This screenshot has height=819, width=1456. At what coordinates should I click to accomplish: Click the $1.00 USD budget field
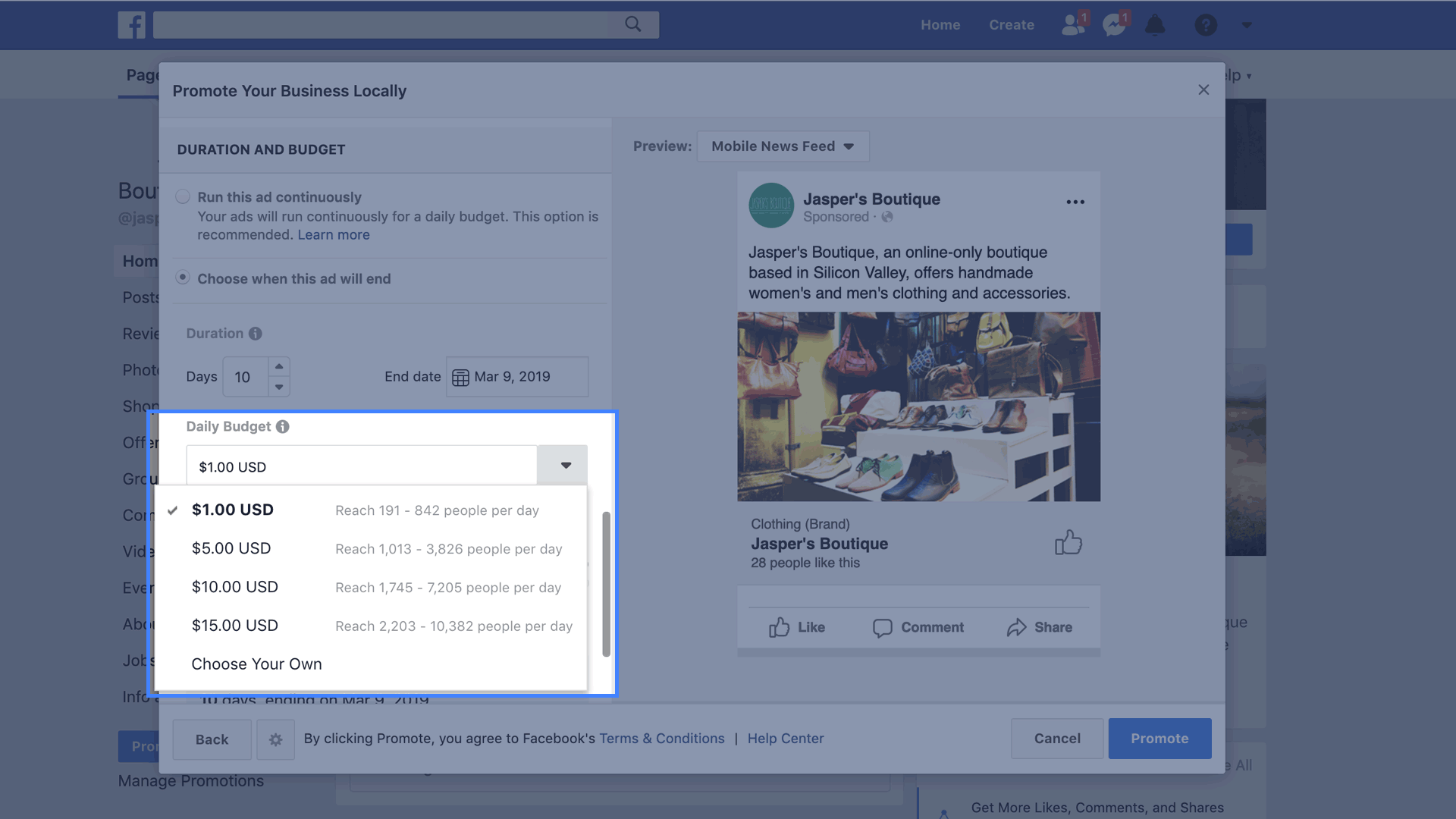pos(362,466)
